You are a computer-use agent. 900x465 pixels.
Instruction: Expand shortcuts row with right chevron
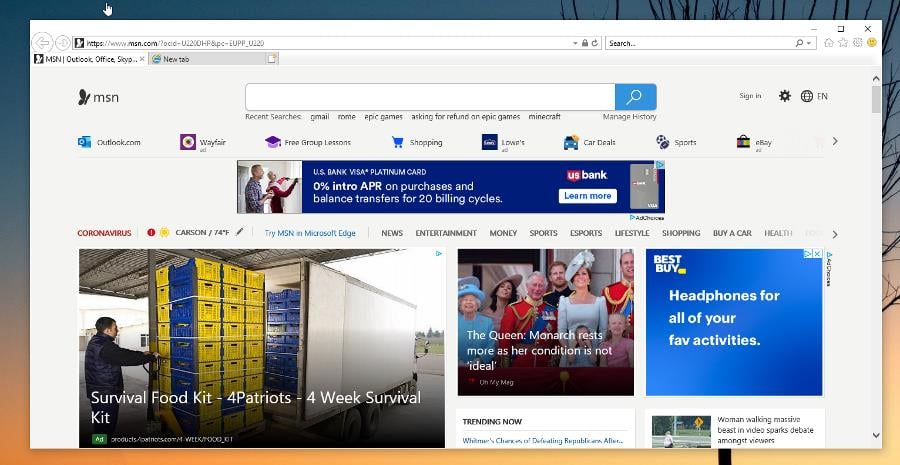click(835, 141)
